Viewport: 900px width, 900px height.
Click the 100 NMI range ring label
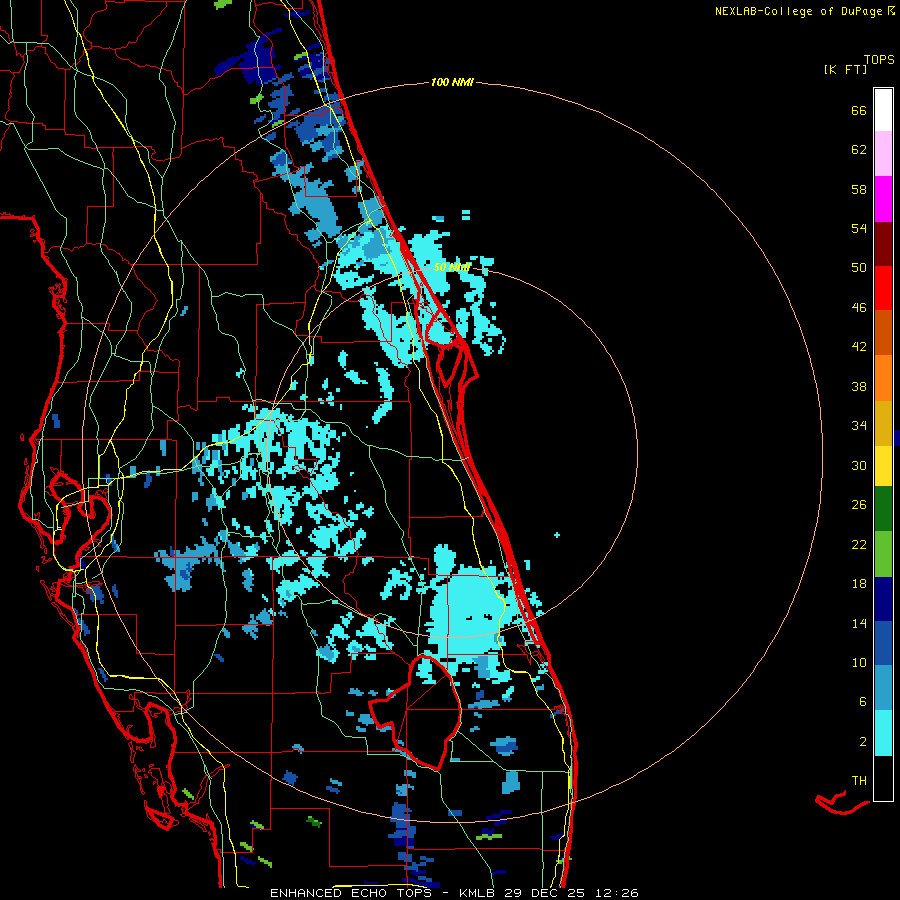(x=452, y=83)
